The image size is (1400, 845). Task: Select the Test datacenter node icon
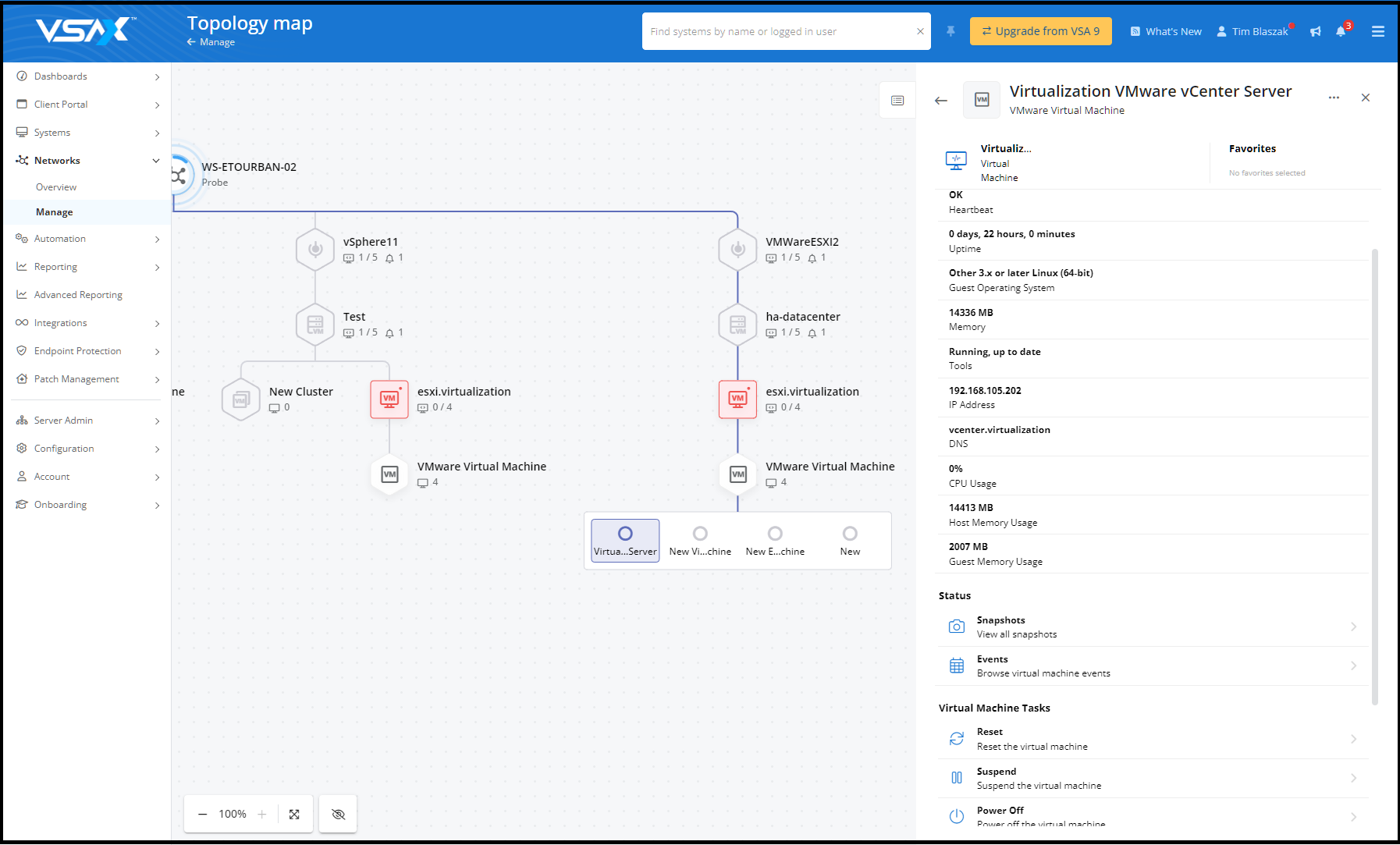(x=315, y=325)
